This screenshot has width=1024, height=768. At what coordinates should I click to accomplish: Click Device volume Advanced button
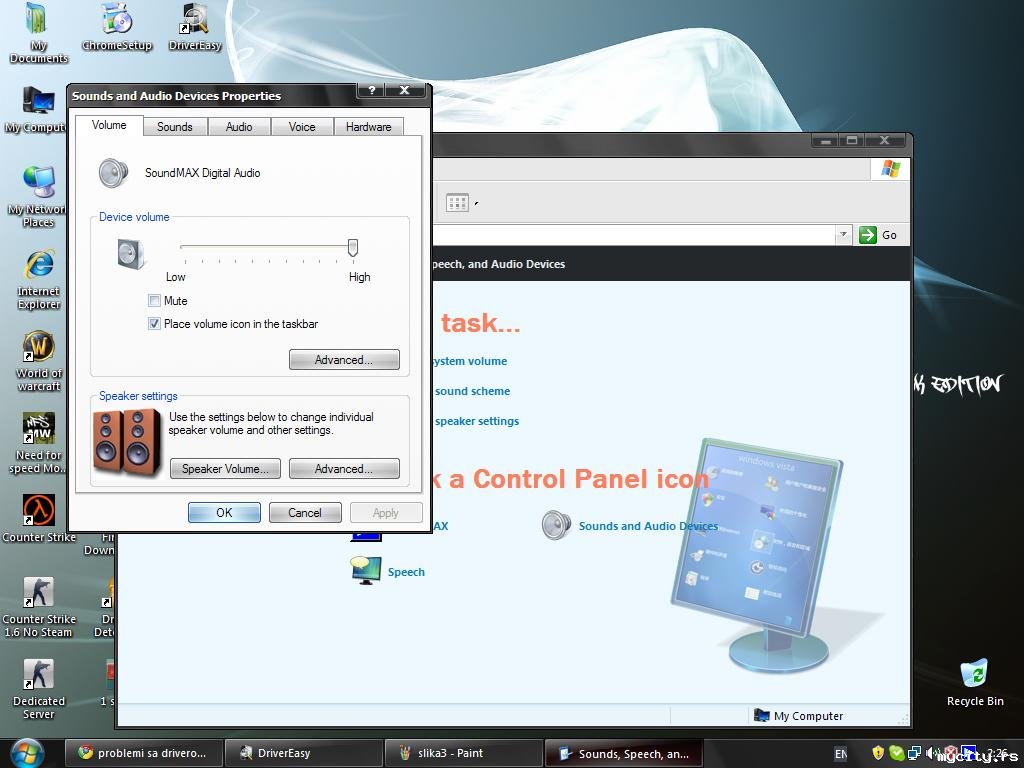[344, 360]
